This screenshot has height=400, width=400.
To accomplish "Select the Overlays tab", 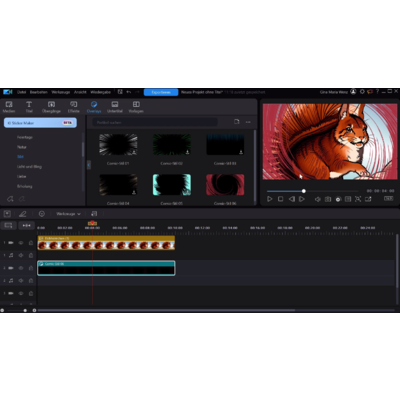I will pos(94,107).
